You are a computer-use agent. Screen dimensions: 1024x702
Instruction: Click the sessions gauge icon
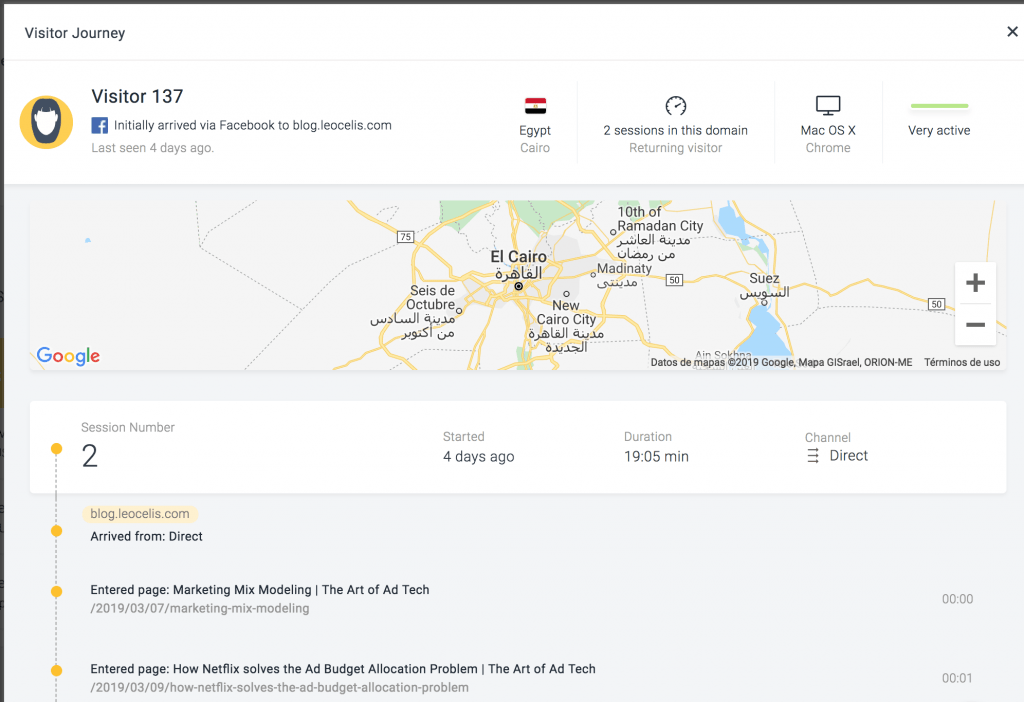pos(675,105)
